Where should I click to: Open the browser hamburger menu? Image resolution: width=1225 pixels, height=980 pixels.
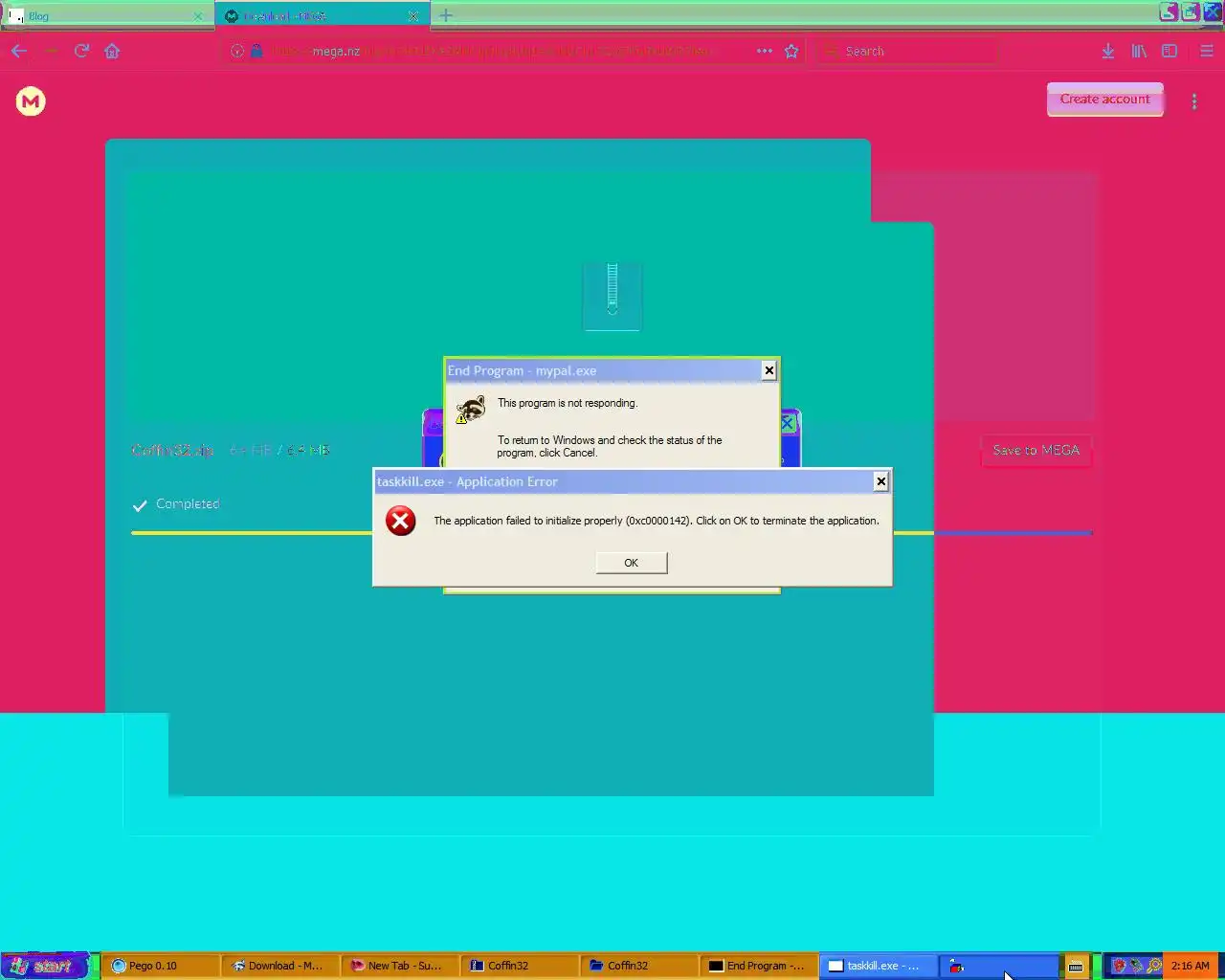(x=1206, y=51)
